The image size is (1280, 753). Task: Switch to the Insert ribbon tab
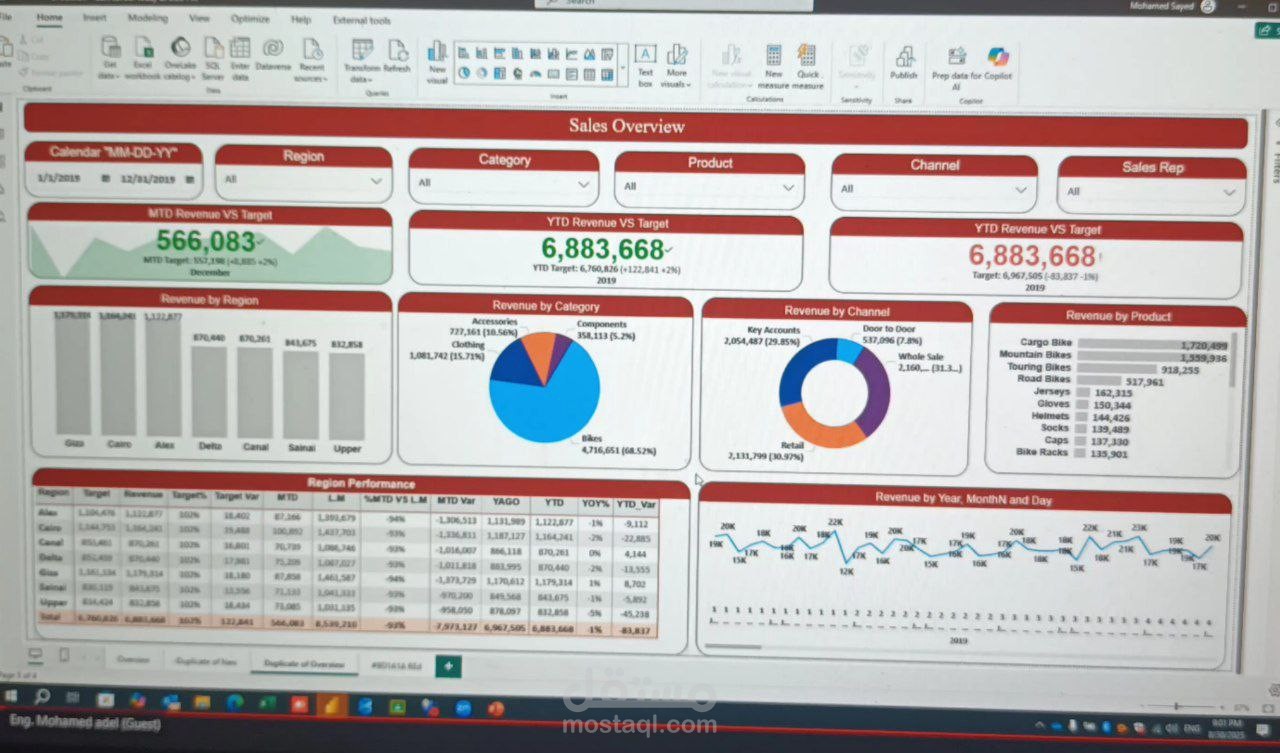click(95, 18)
